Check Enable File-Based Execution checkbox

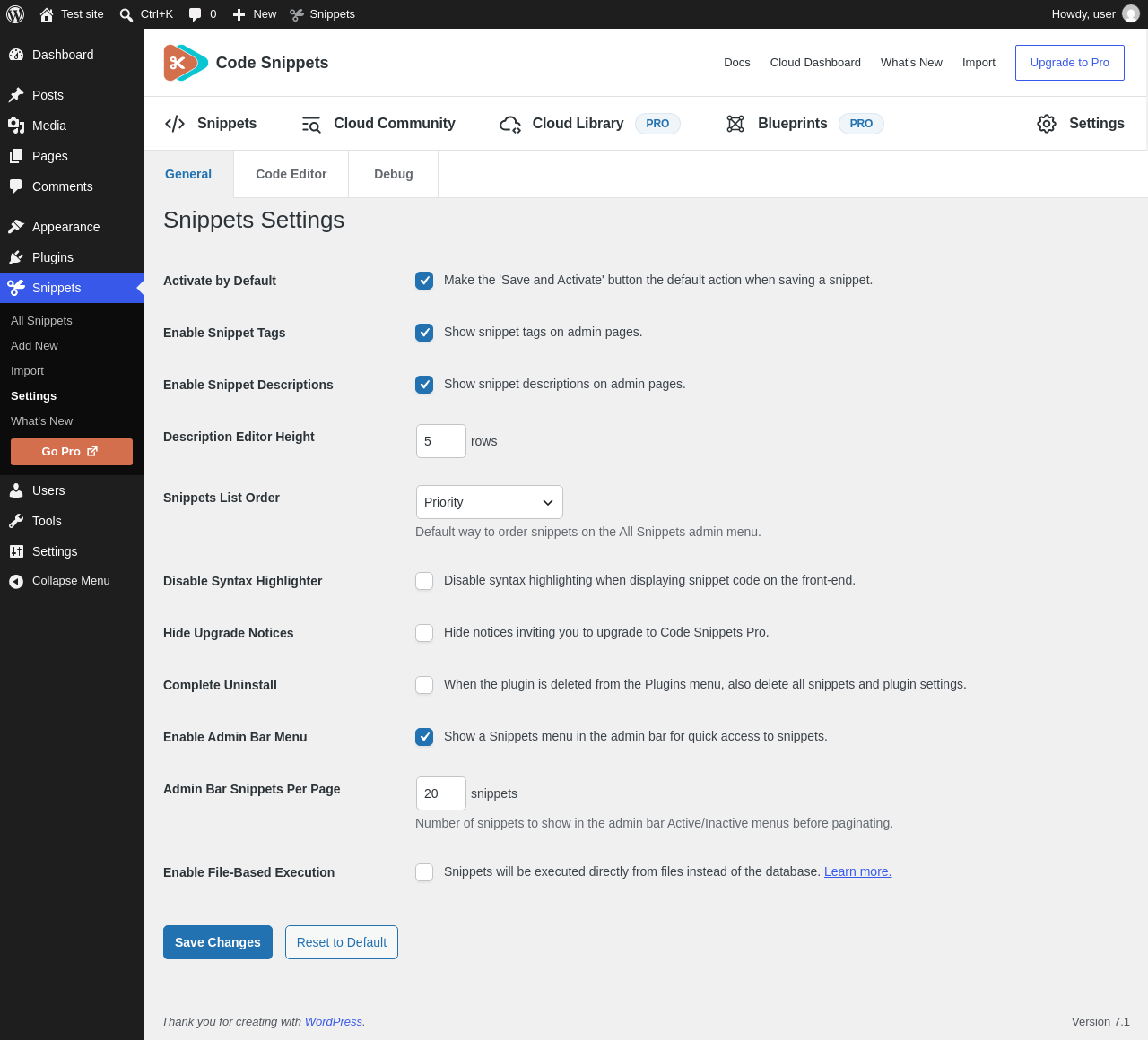point(424,872)
